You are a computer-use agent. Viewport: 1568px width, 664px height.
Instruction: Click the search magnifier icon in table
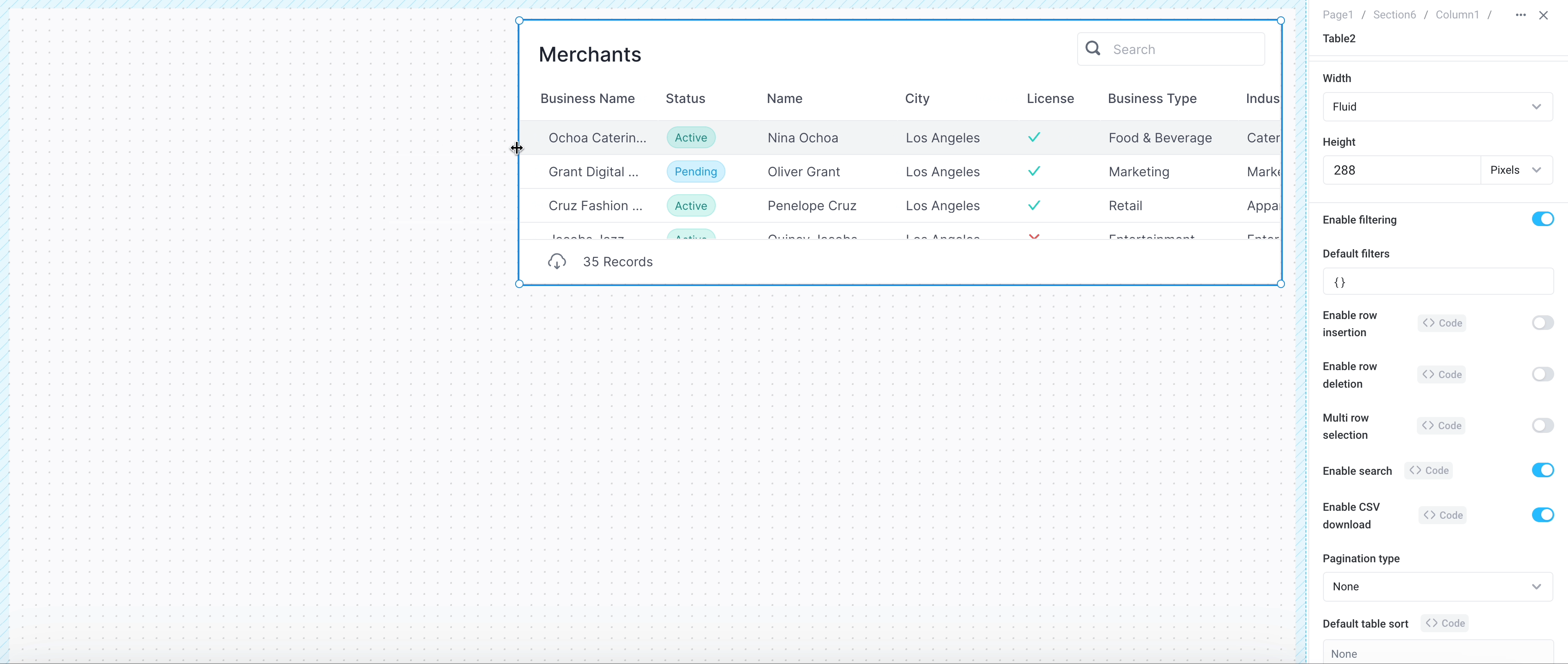(1093, 49)
